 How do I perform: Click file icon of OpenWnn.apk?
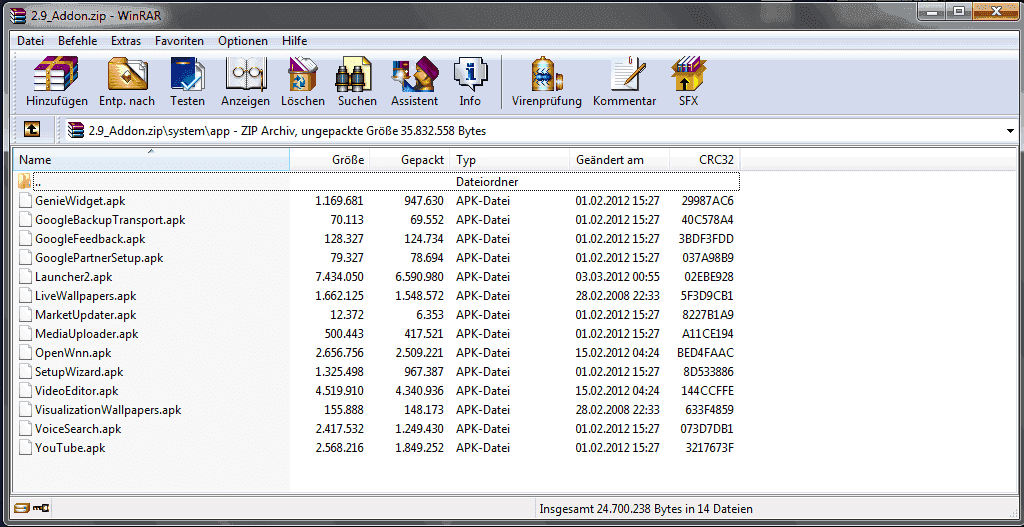[25, 353]
